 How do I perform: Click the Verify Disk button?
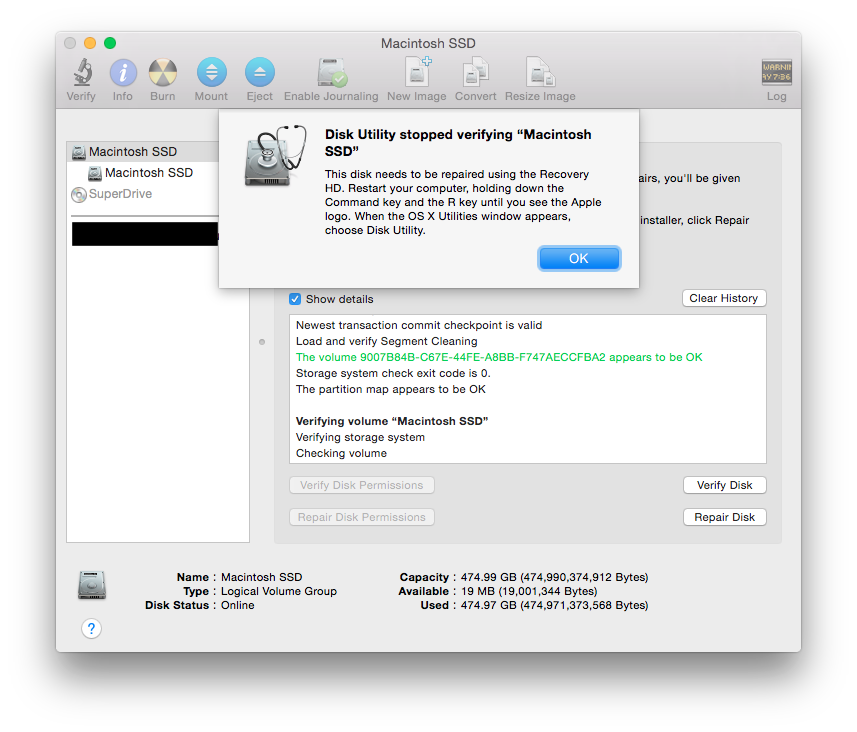(x=724, y=485)
